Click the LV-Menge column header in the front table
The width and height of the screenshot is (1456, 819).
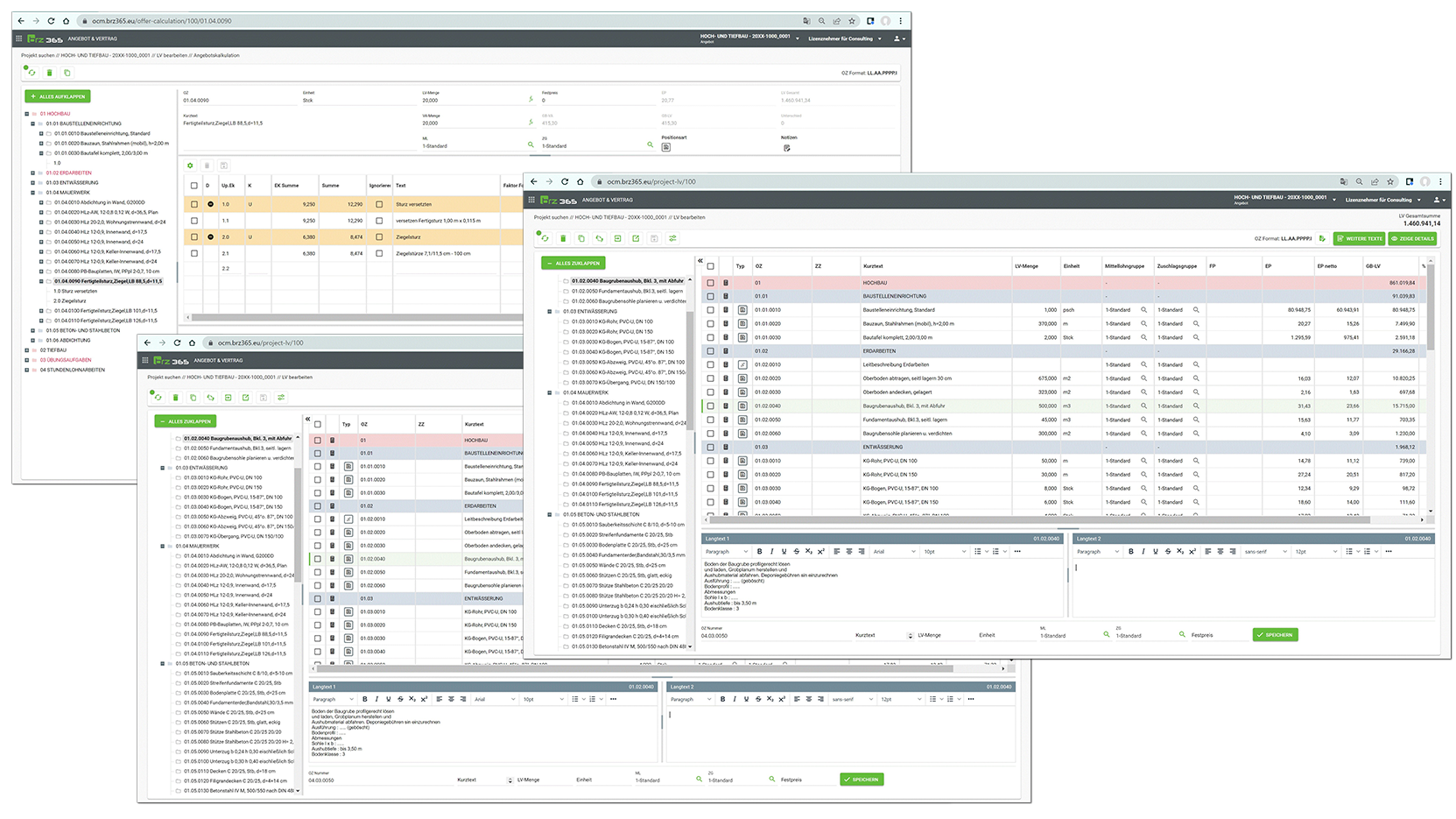(x=1026, y=266)
